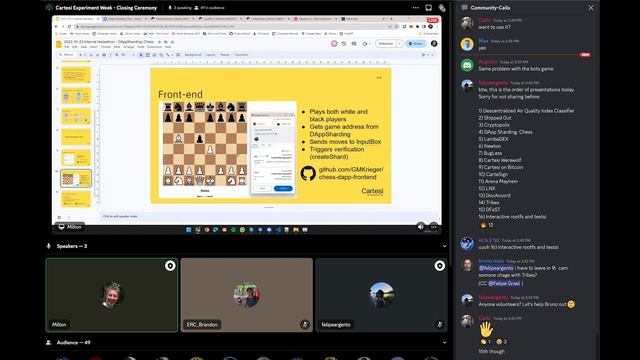Select the first visible slide thumbnail

point(76,75)
